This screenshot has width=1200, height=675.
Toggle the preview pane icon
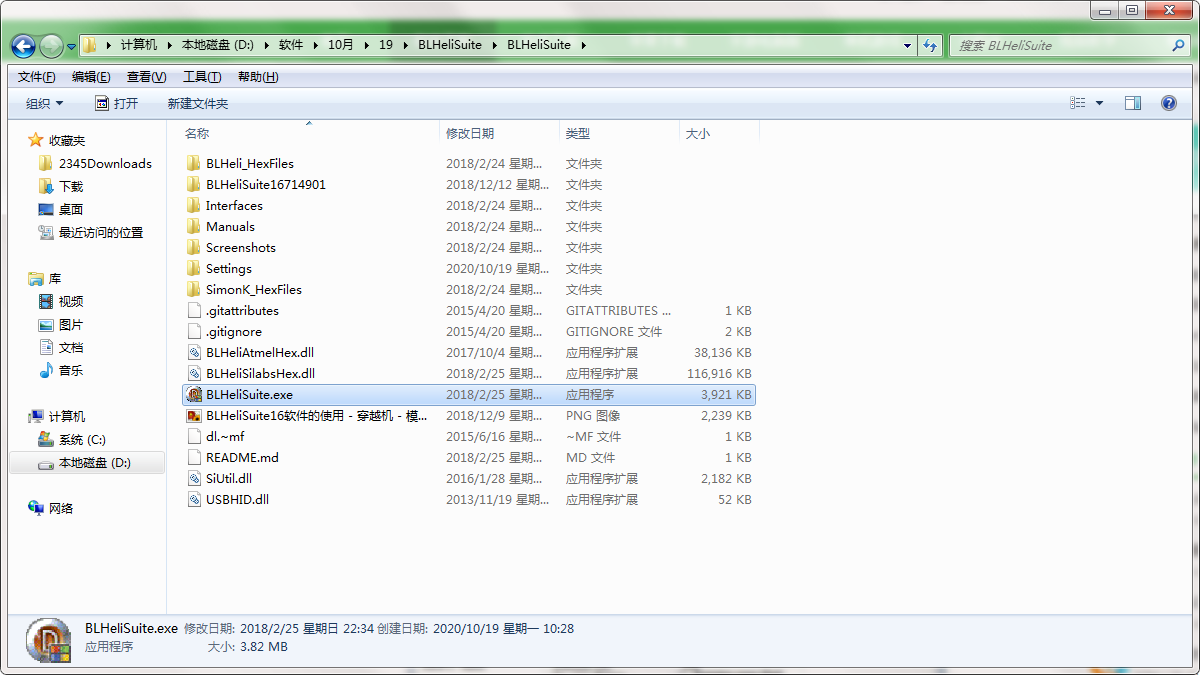click(1133, 103)
